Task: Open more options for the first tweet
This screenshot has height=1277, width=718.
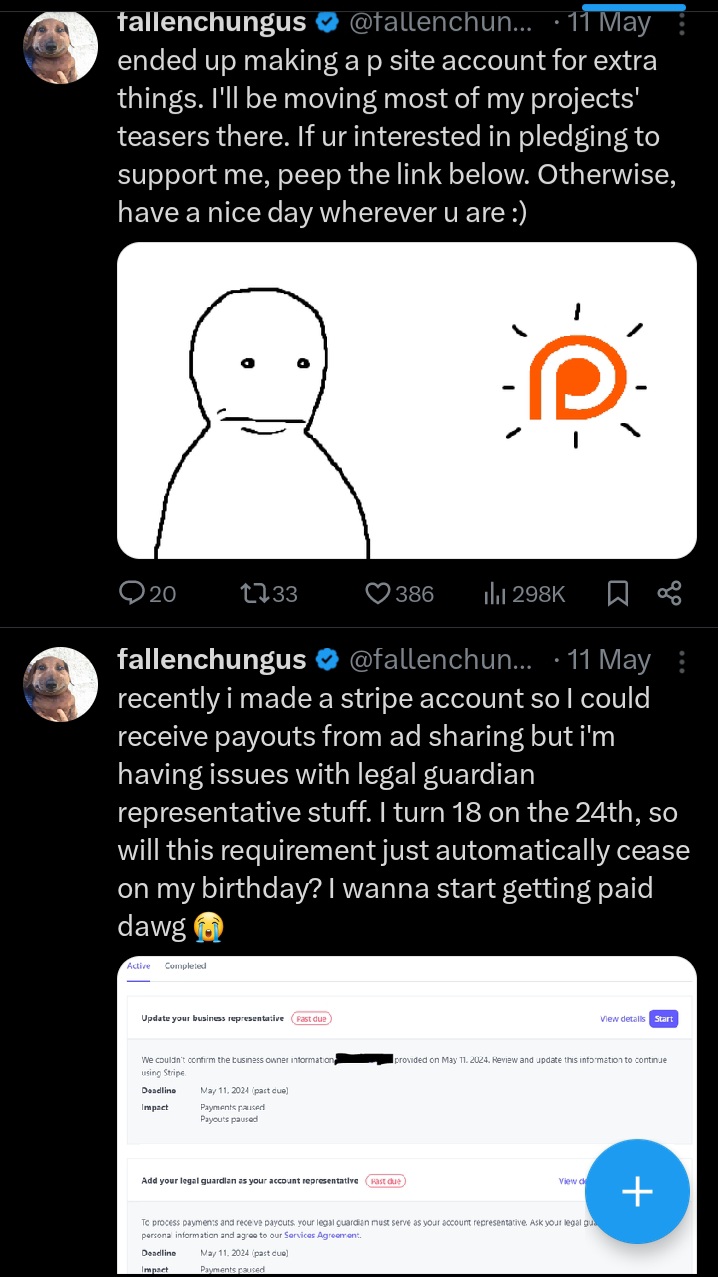Action: [x=682, y=21]
